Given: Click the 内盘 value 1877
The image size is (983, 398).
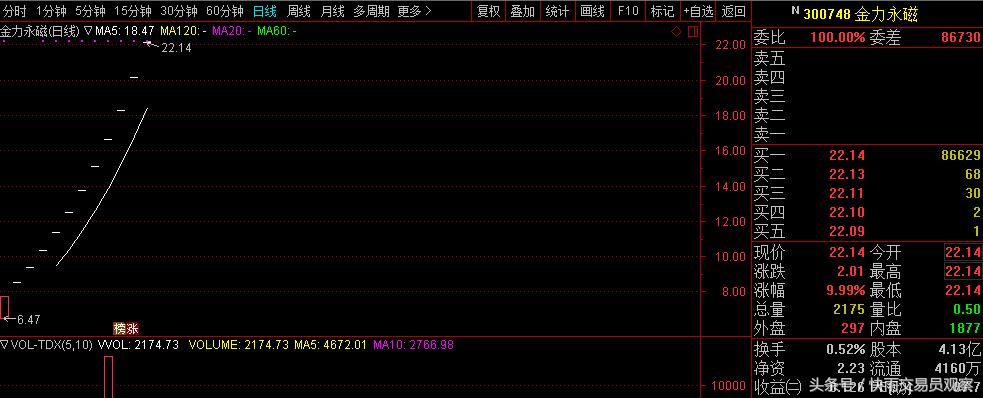Looking at the screenshot, I should coord(966,328).
